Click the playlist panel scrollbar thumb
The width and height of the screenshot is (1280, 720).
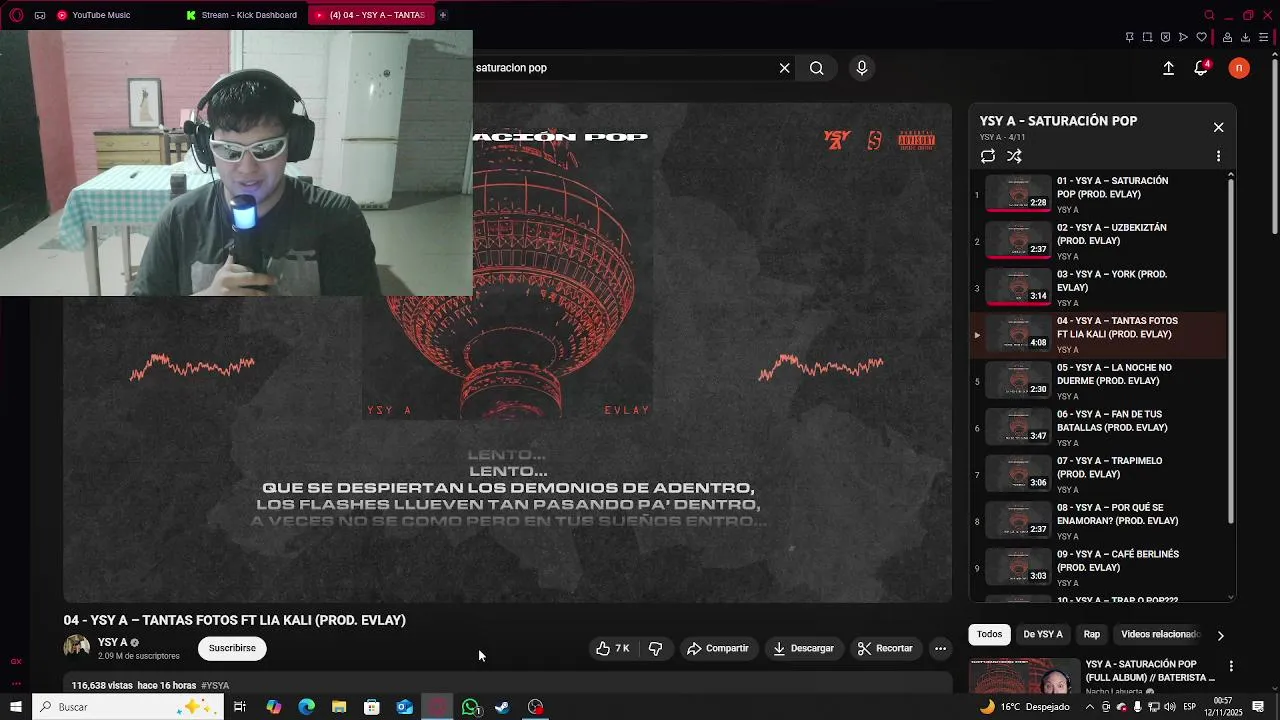click(x=1231, y=350)
